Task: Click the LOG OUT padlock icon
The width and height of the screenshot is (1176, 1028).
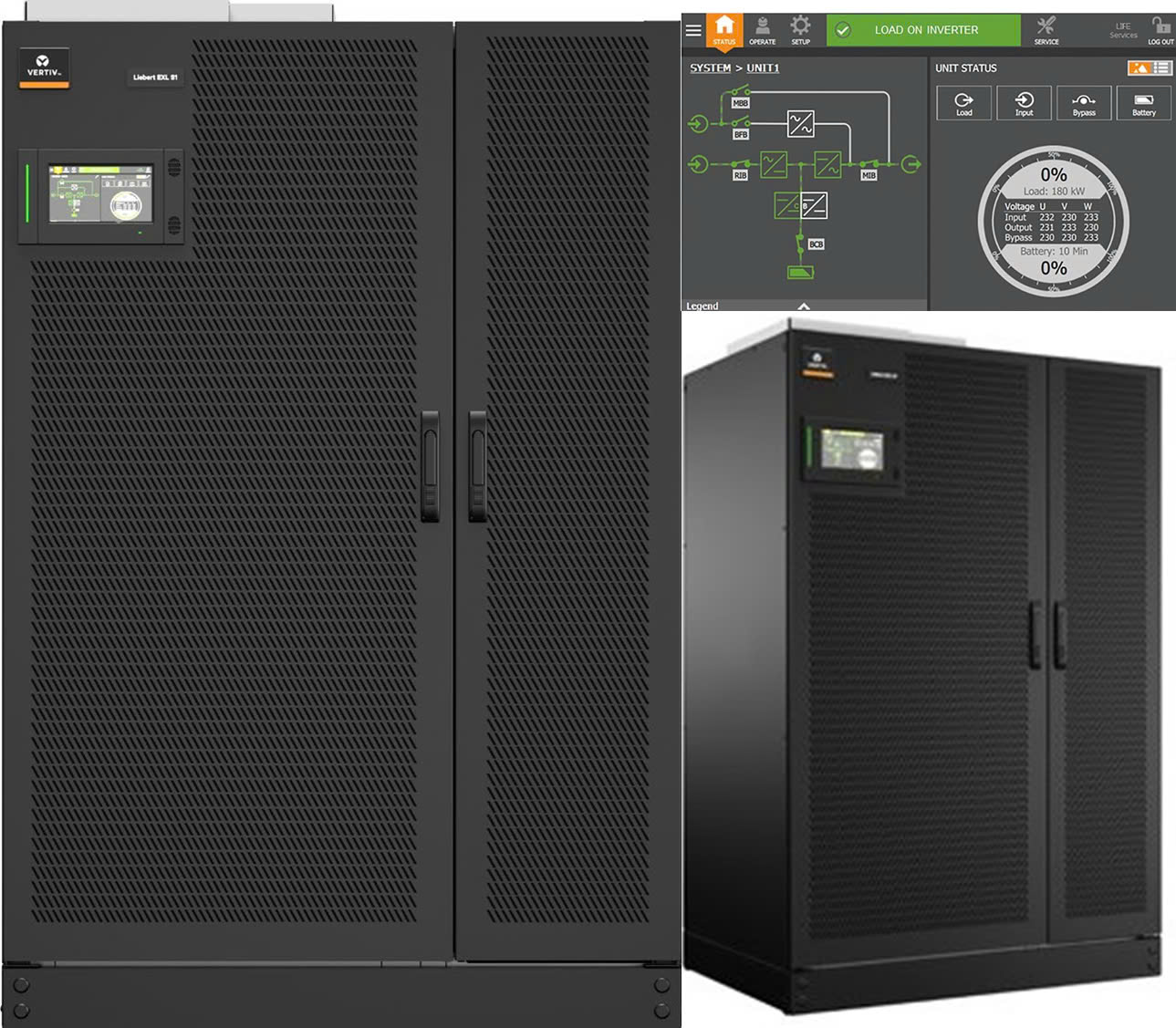Action: point(1160,30)
